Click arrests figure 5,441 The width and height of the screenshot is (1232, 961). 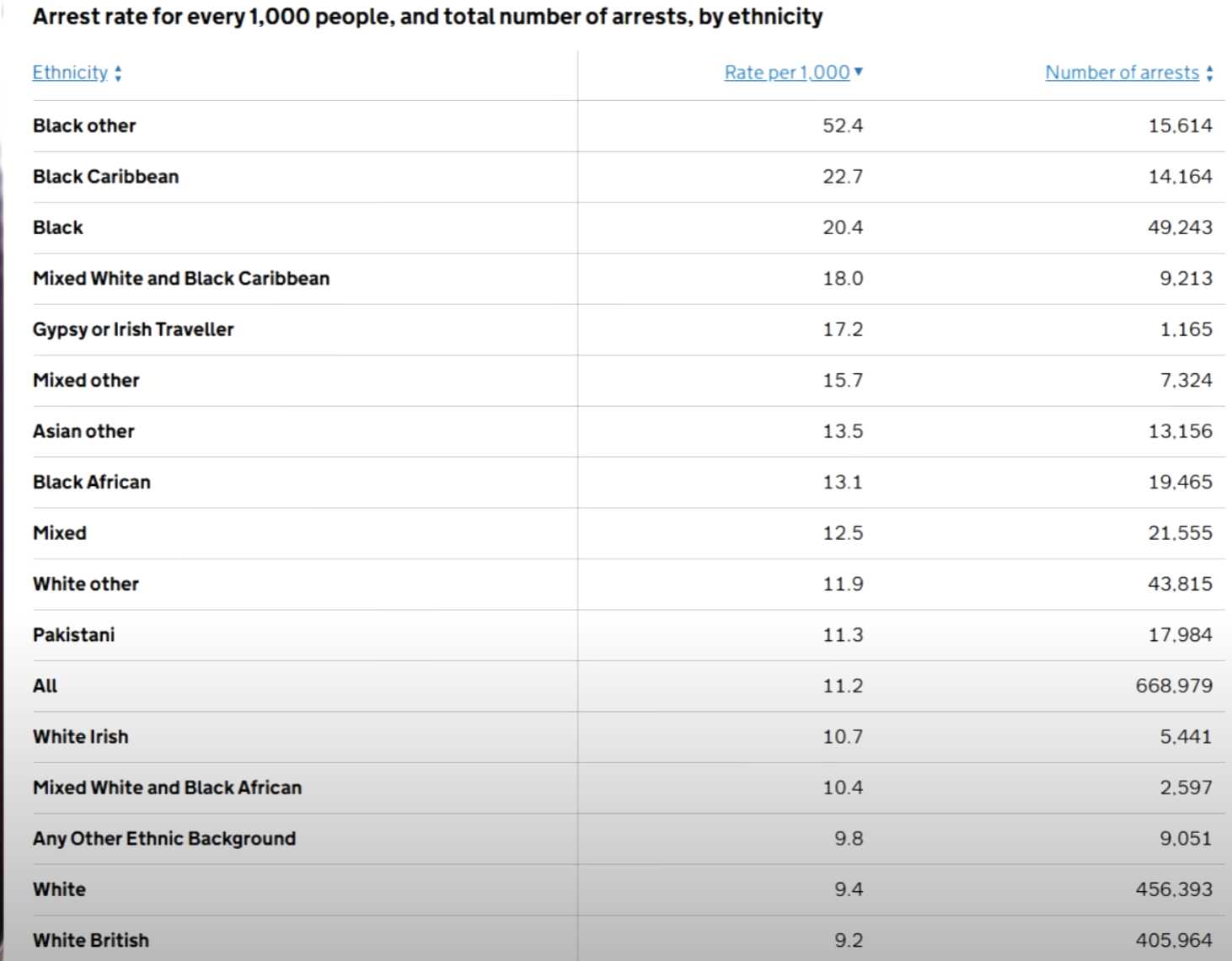tap(1186, 737)
